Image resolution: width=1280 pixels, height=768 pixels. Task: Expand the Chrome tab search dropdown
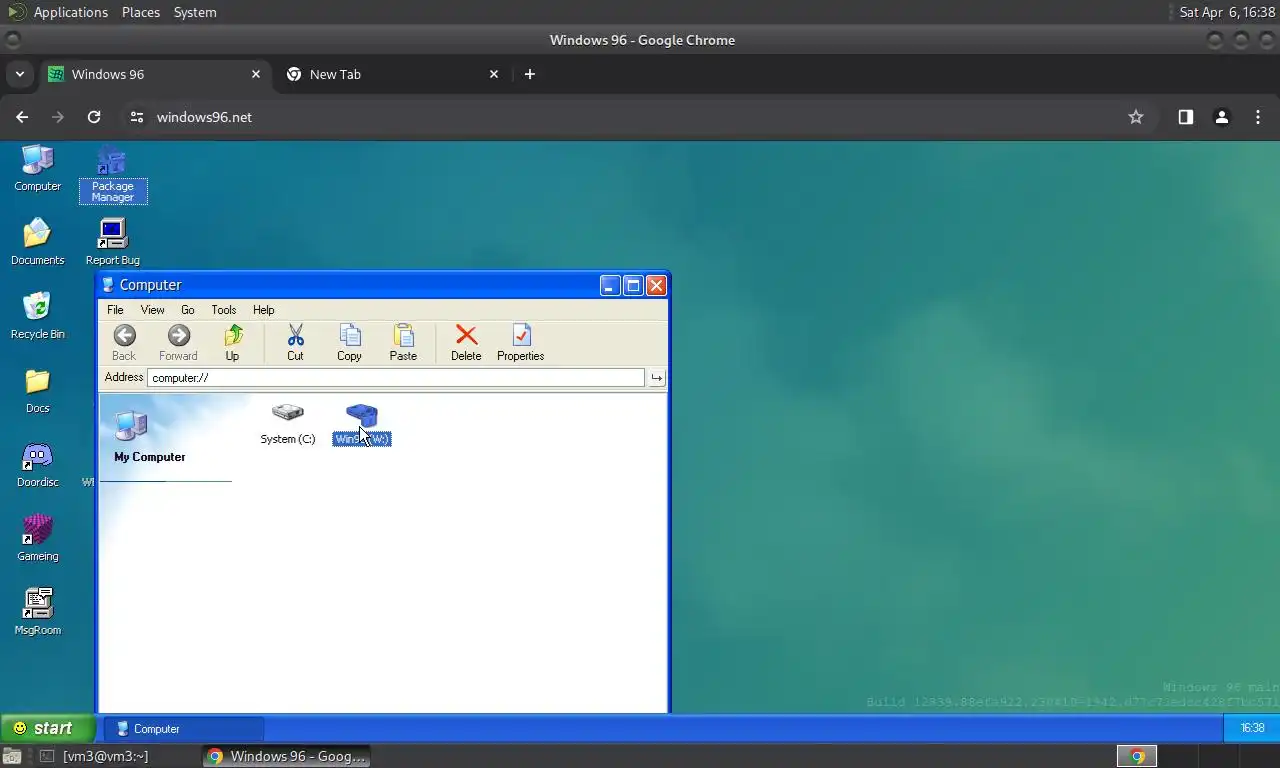coord(19,74)
